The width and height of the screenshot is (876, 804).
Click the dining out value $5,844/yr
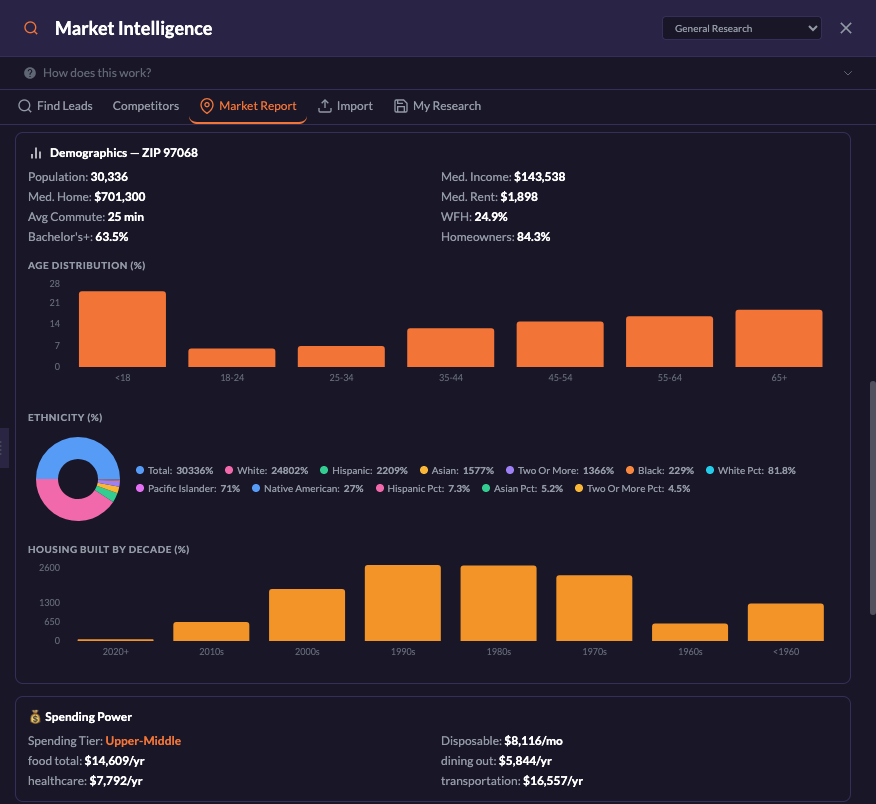[525, 761]
